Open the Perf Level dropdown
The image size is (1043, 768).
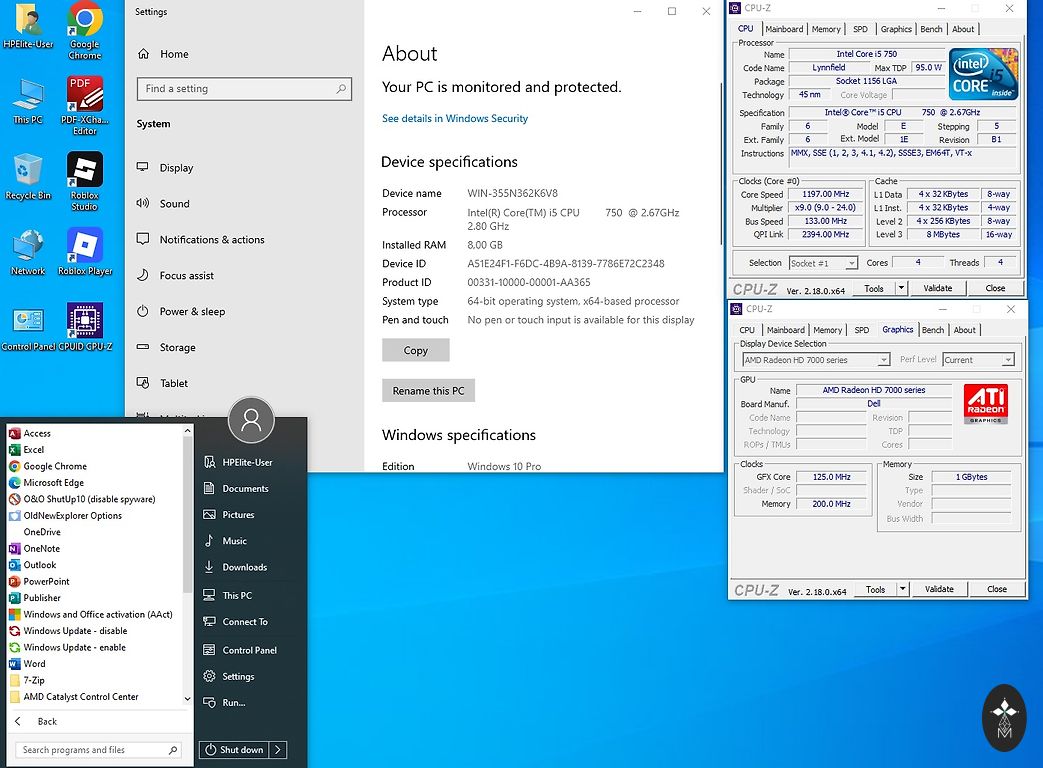click(x=978, y=360)
